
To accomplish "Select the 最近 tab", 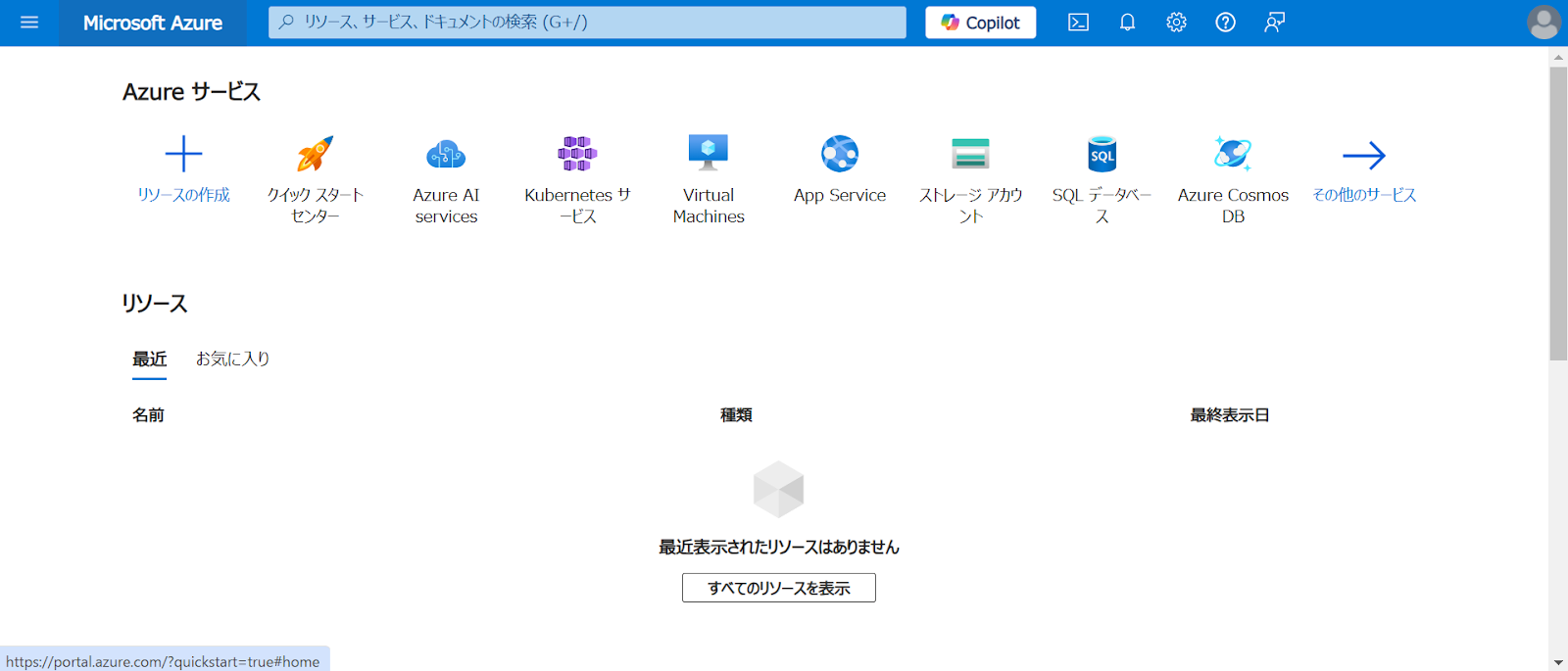I will click(x=149, y=359).
